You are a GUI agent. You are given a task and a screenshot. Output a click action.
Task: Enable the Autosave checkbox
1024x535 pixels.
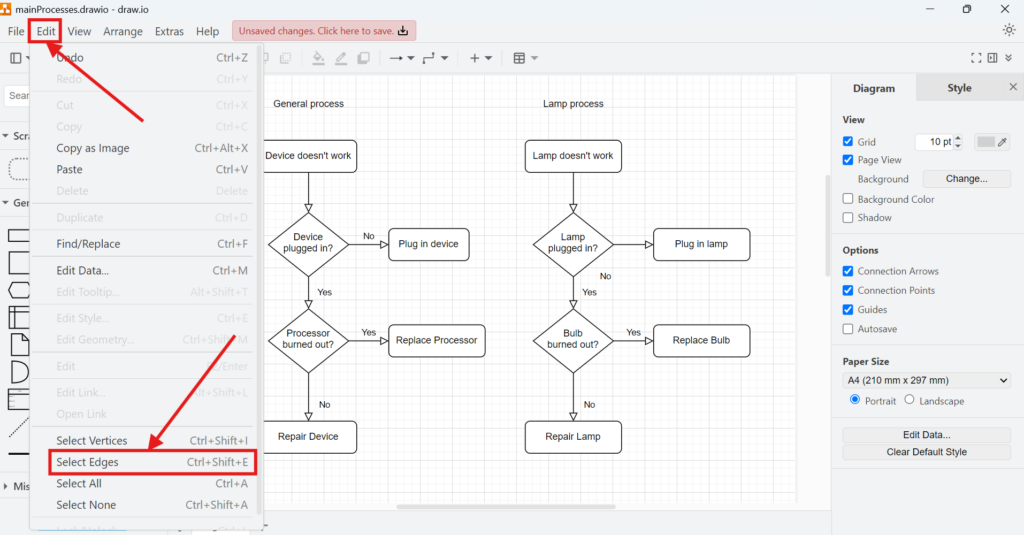click(848, 329)
